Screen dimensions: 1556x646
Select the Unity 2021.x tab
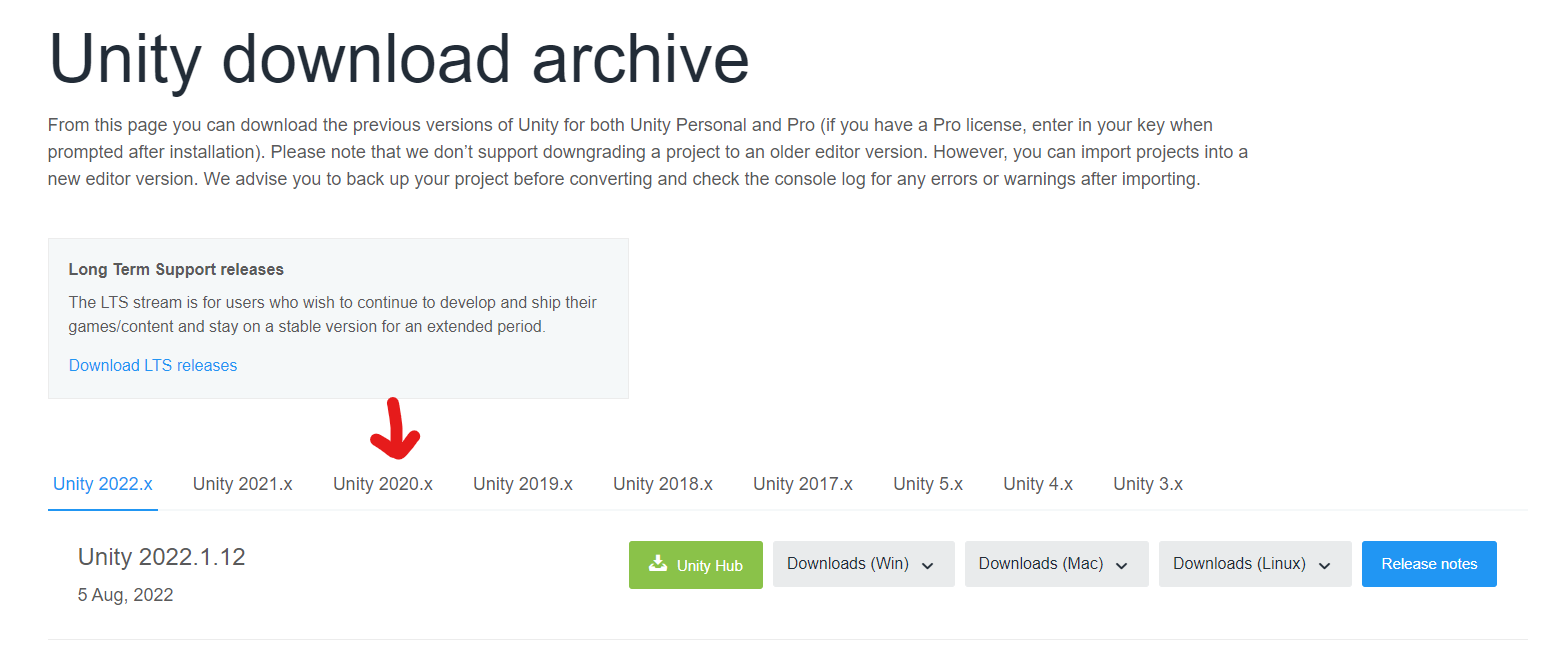point(243,484)
